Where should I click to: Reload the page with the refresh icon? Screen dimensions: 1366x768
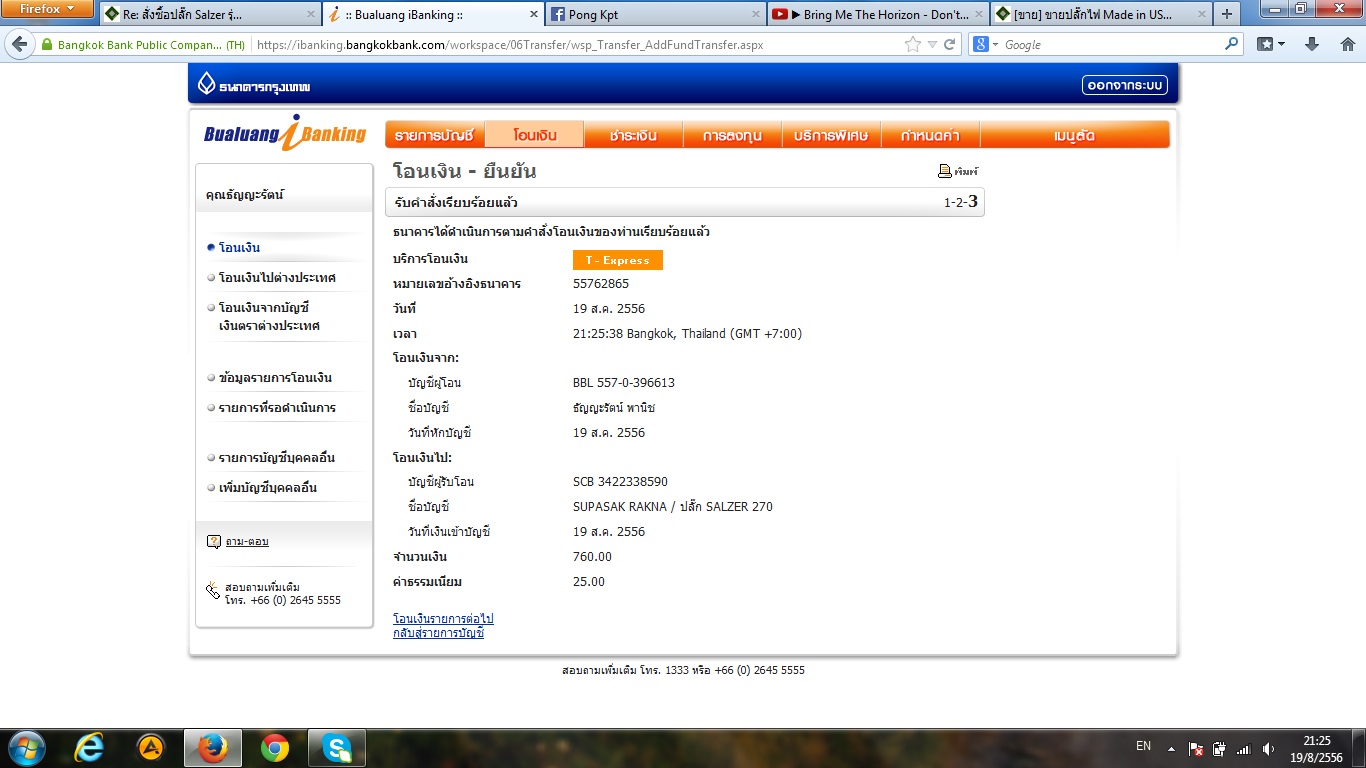[949, 45]
